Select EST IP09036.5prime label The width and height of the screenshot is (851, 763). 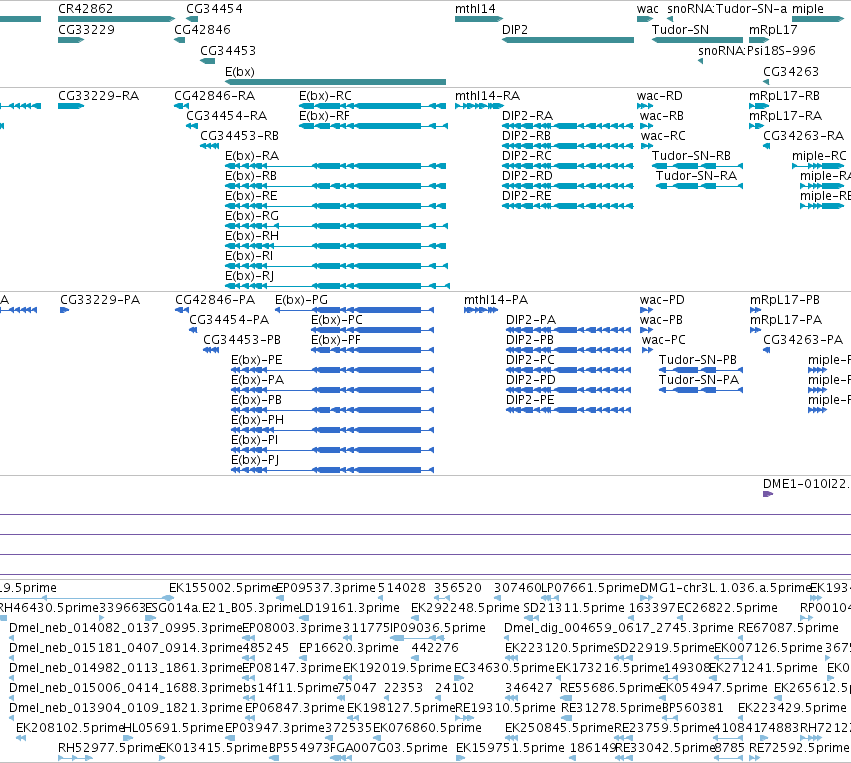pyautogui.click(x=438, y=628)
